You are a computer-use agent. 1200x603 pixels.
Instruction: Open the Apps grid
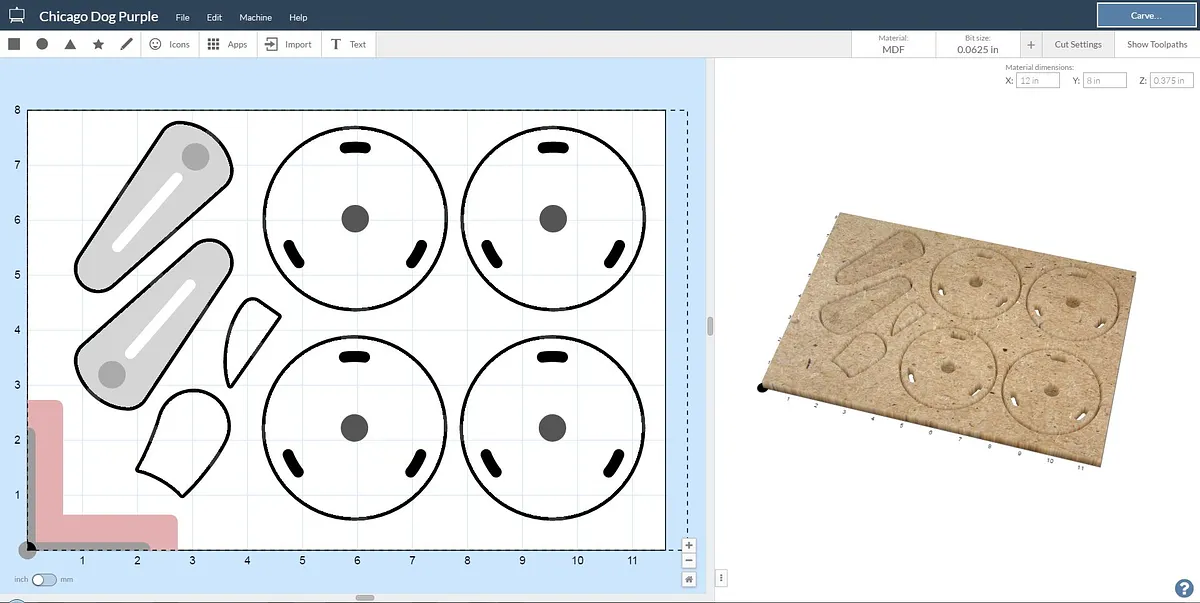(227, 44)
